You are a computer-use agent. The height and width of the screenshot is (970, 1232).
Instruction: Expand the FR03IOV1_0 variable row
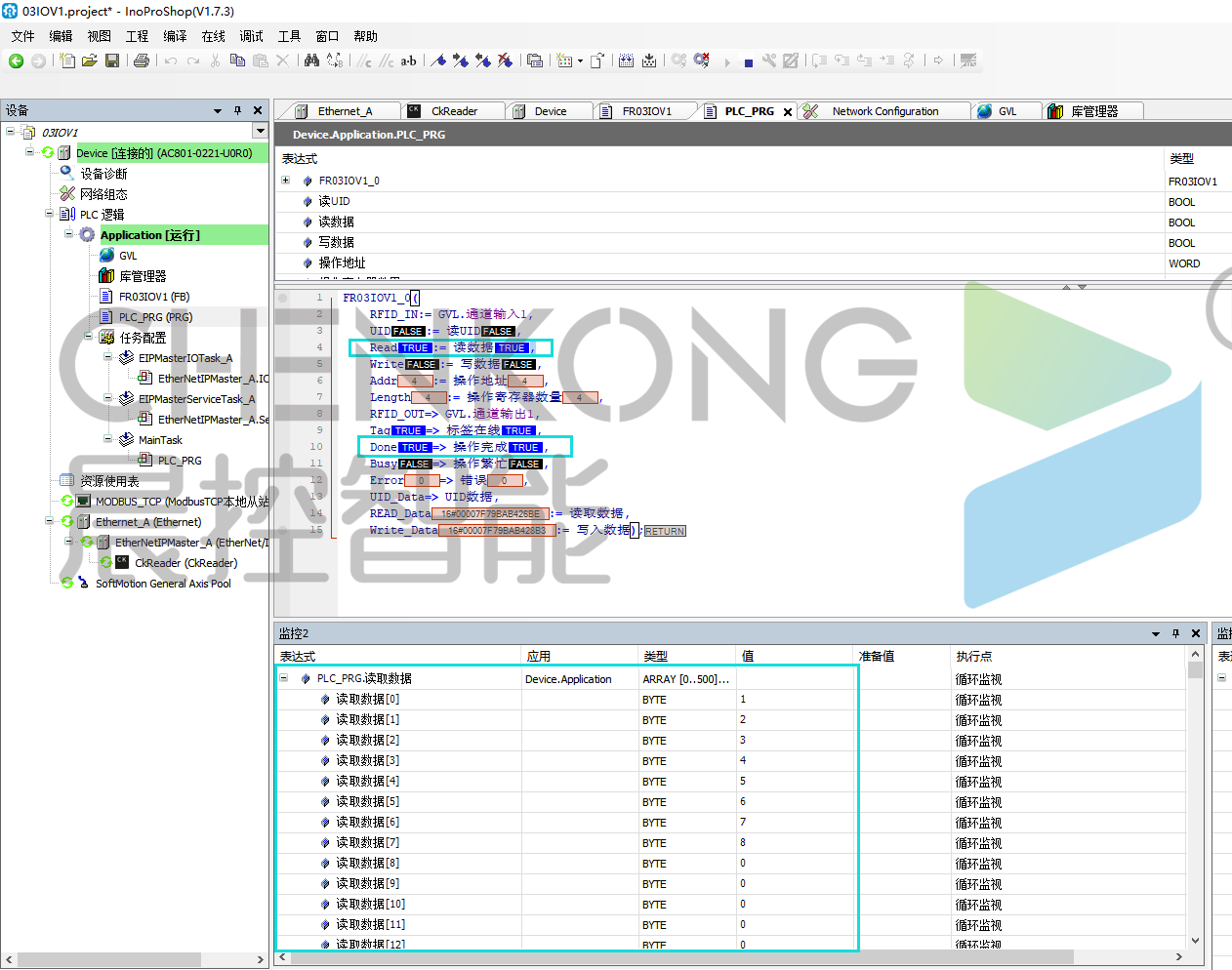285,181
